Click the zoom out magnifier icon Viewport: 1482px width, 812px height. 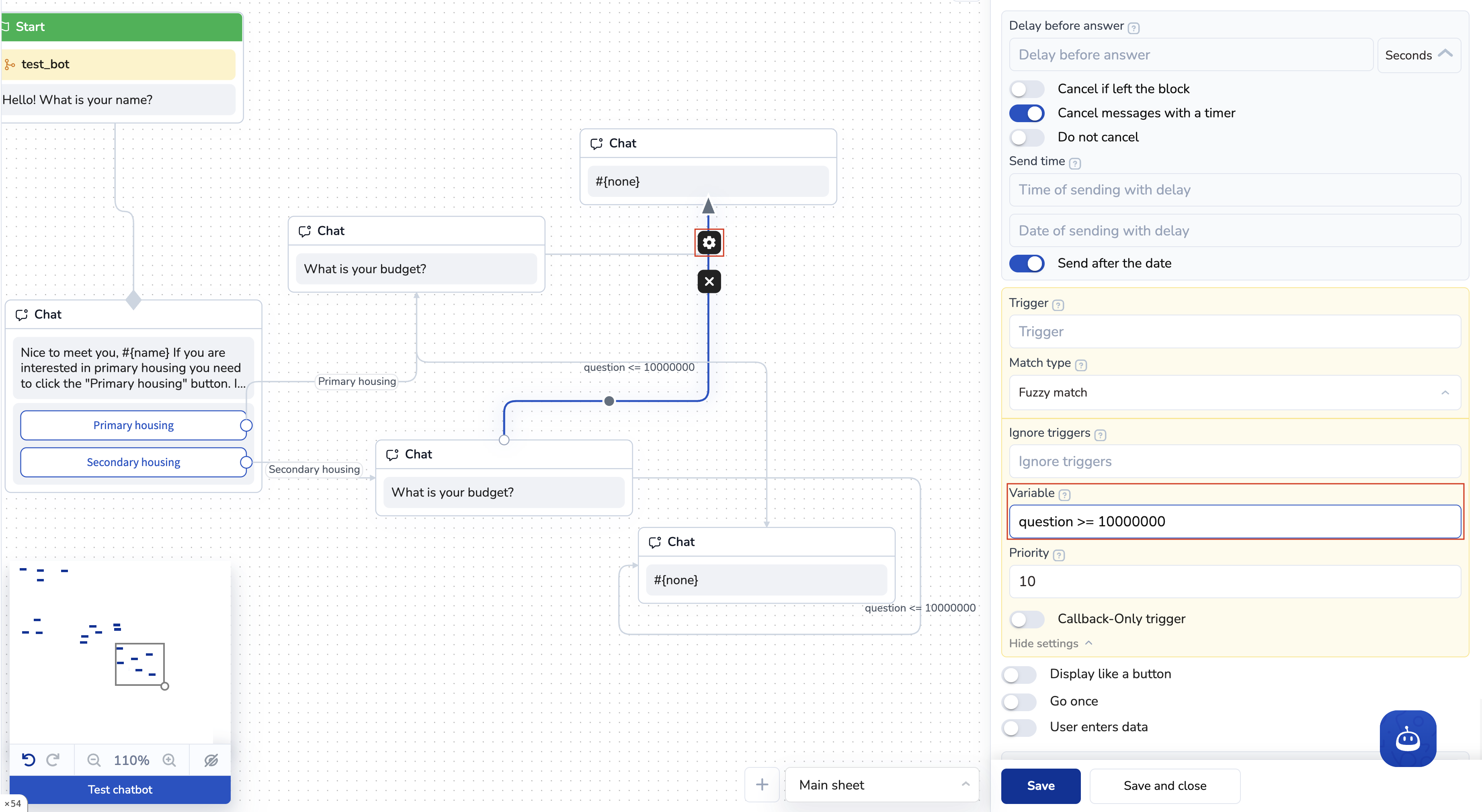pos(94,760)
